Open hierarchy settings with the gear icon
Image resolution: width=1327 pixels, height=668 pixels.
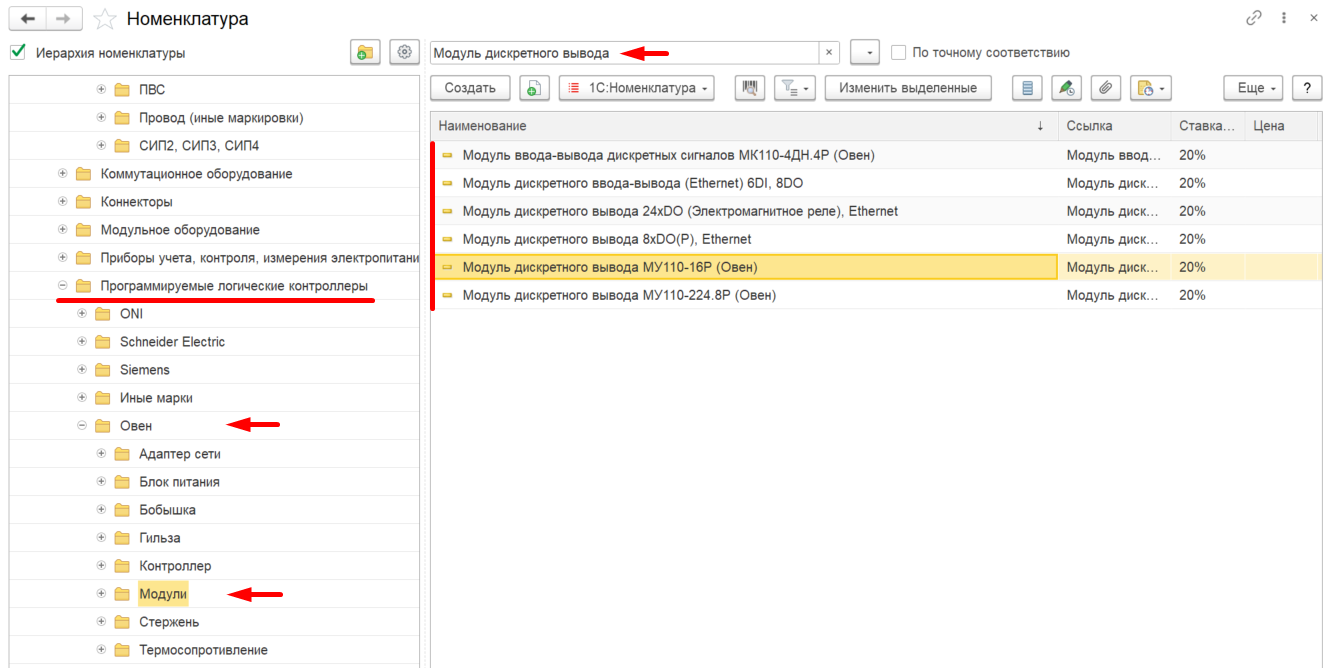click(404, 53)
